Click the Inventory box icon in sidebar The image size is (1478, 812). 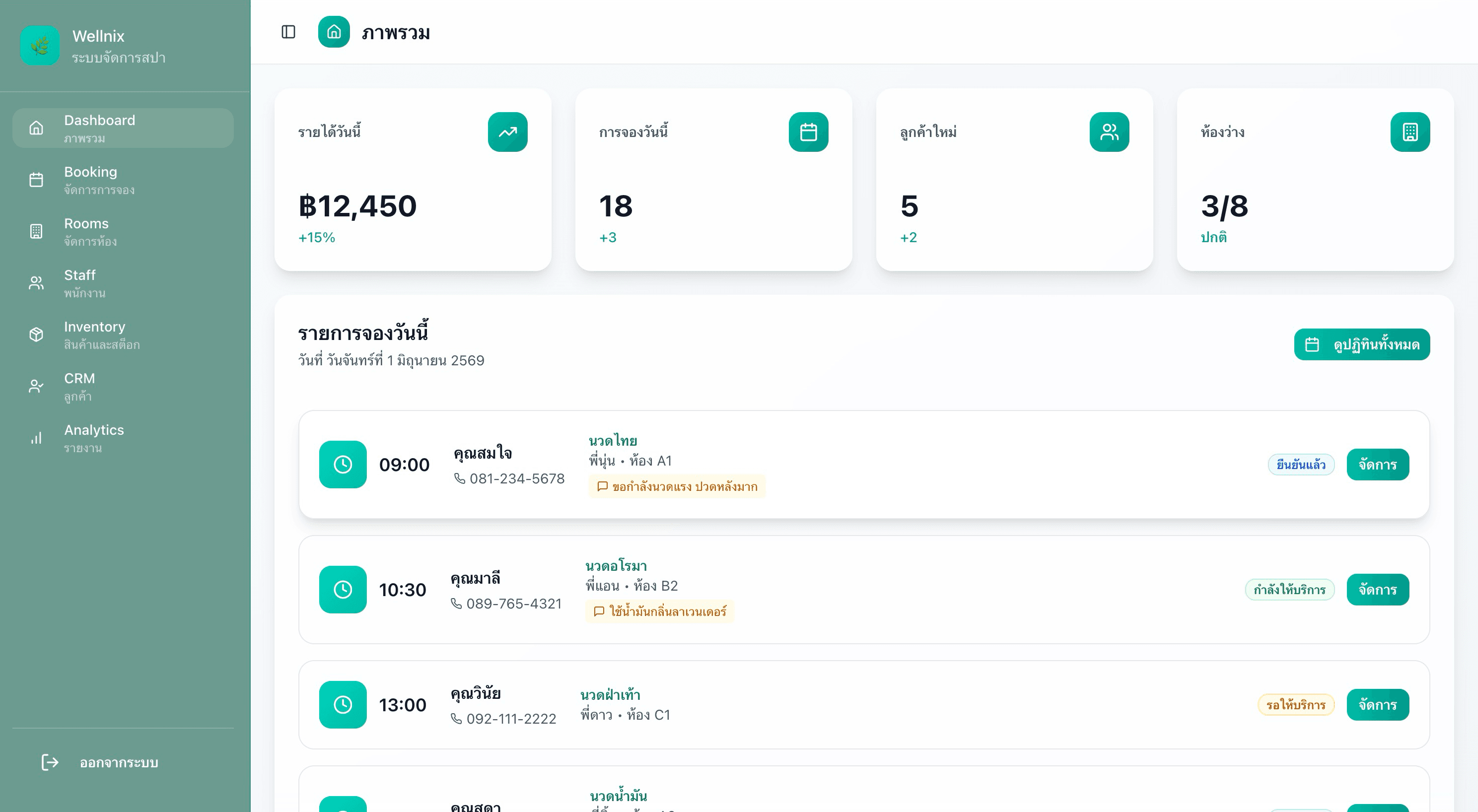pyautogui.click(x=36, y=335)
